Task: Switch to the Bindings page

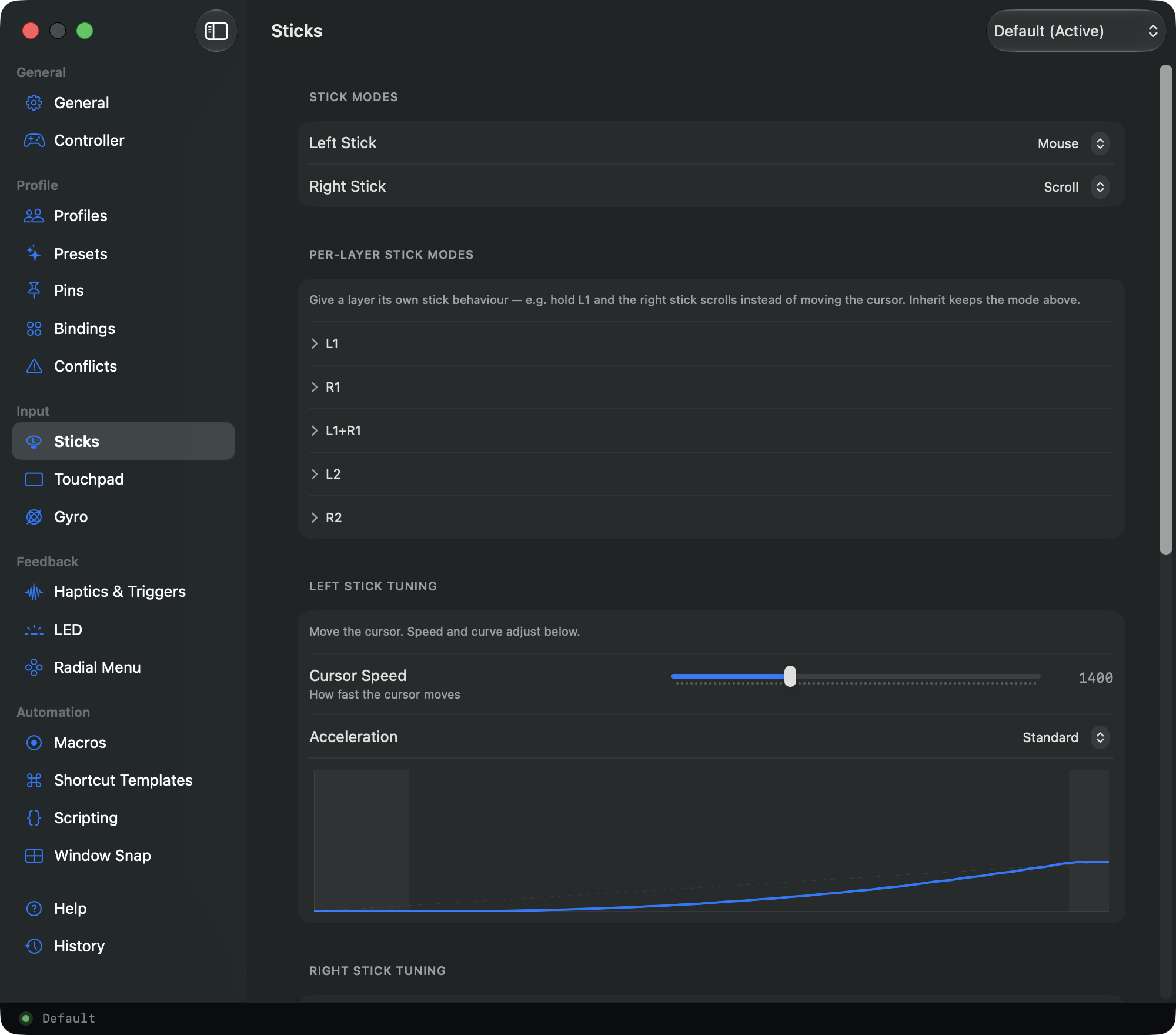Action: [123, 329]
